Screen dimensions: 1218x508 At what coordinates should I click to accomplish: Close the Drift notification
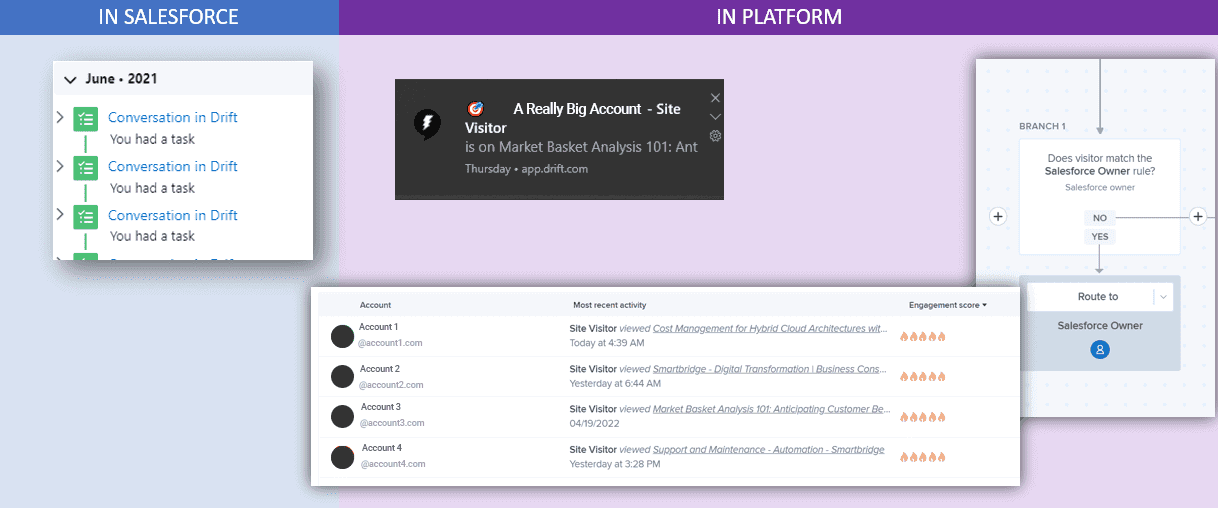coord(715,97)
